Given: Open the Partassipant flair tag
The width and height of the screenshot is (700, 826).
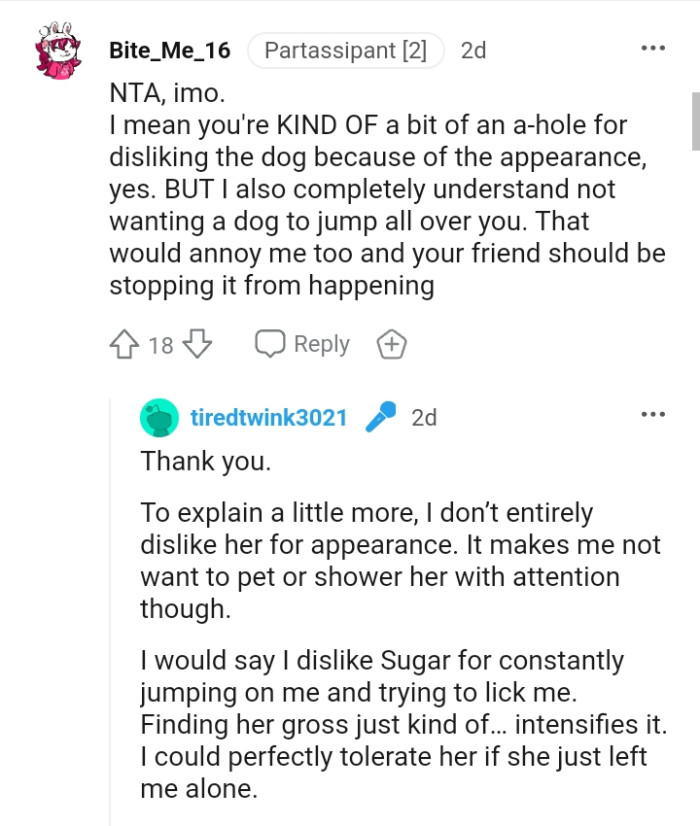Looking at the screenshot, I should click(x=345, y=49).
